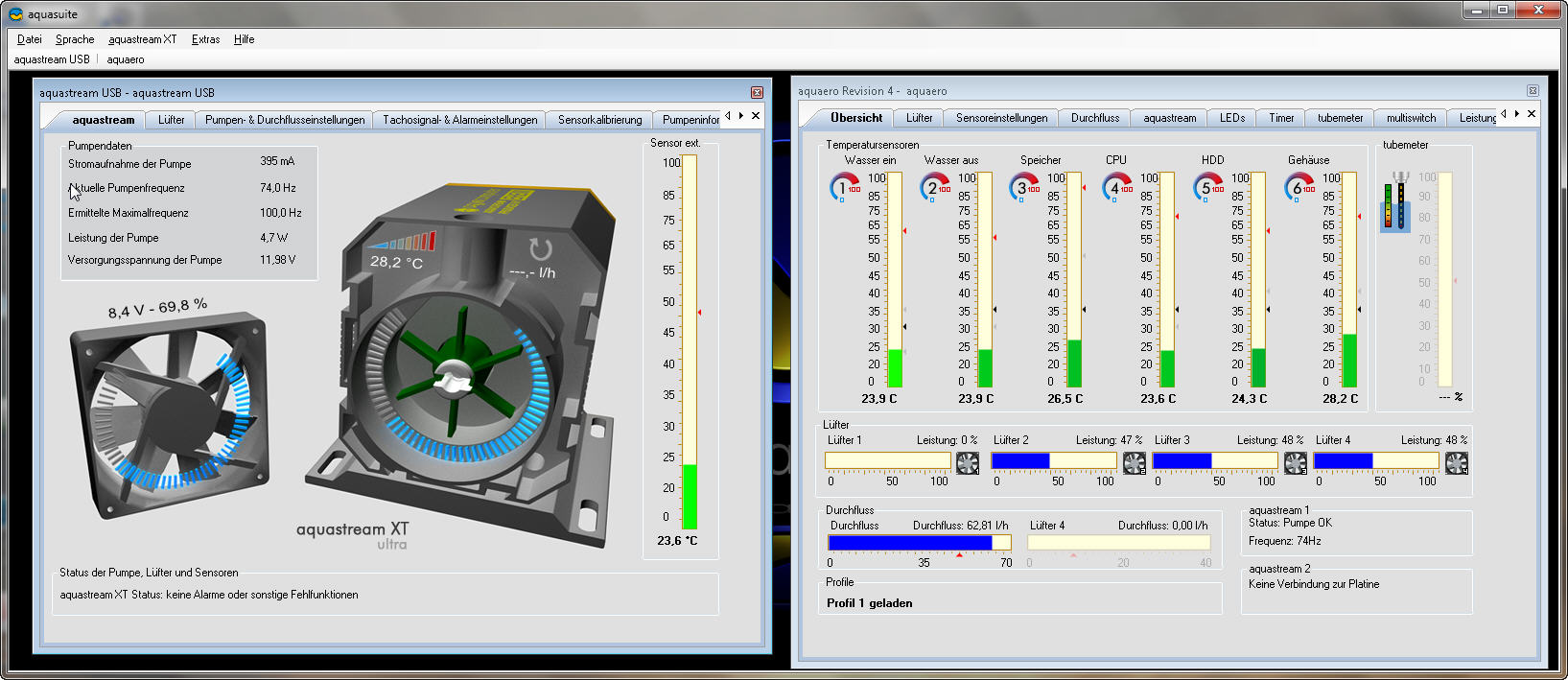Click the Lüfter 1 fan icon
The height and width of the screenshot is (680, 1568).
(968, 463)
